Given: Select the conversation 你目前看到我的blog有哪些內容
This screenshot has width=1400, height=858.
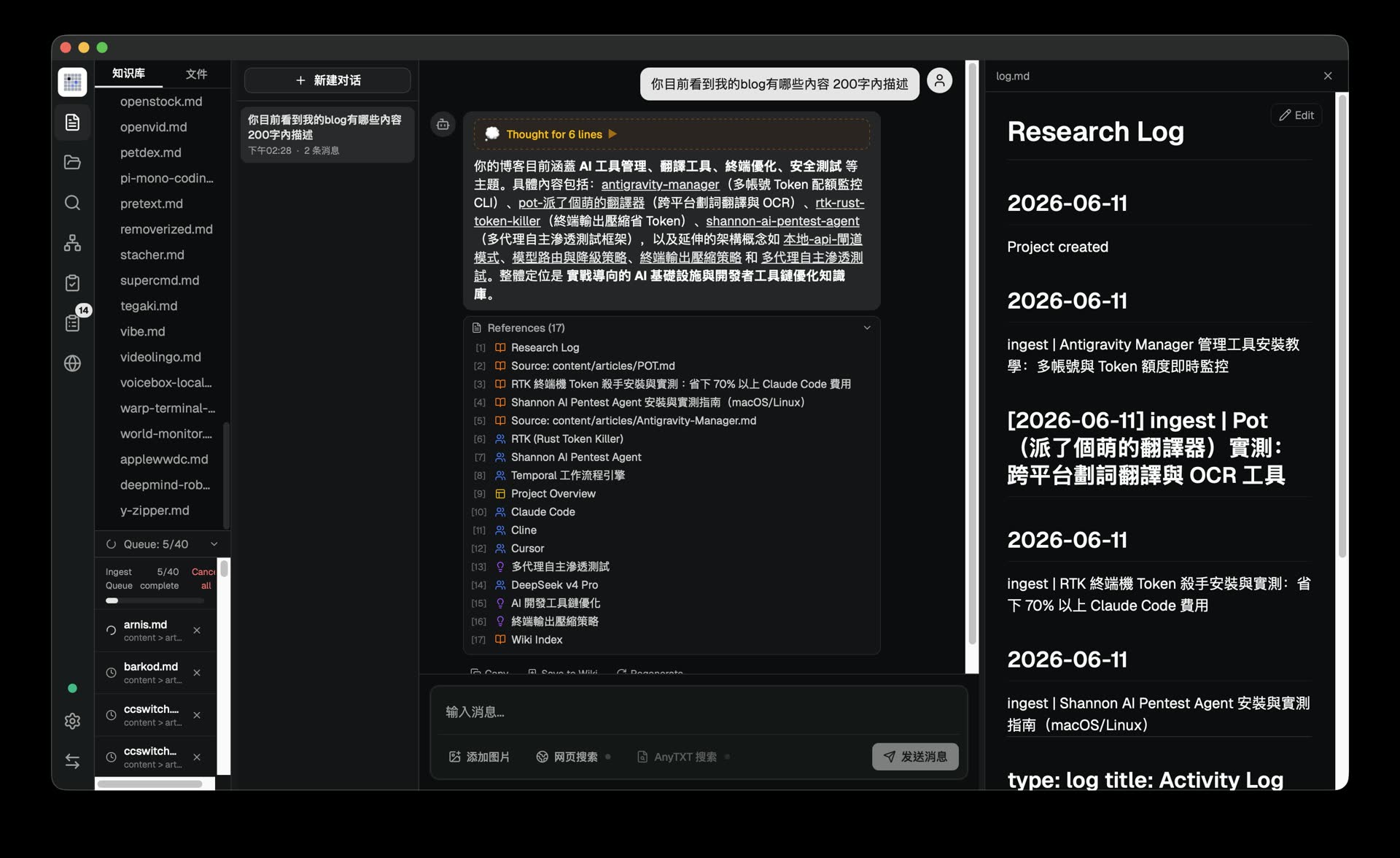Looking at the screenshot, I should tap(327, 134).
